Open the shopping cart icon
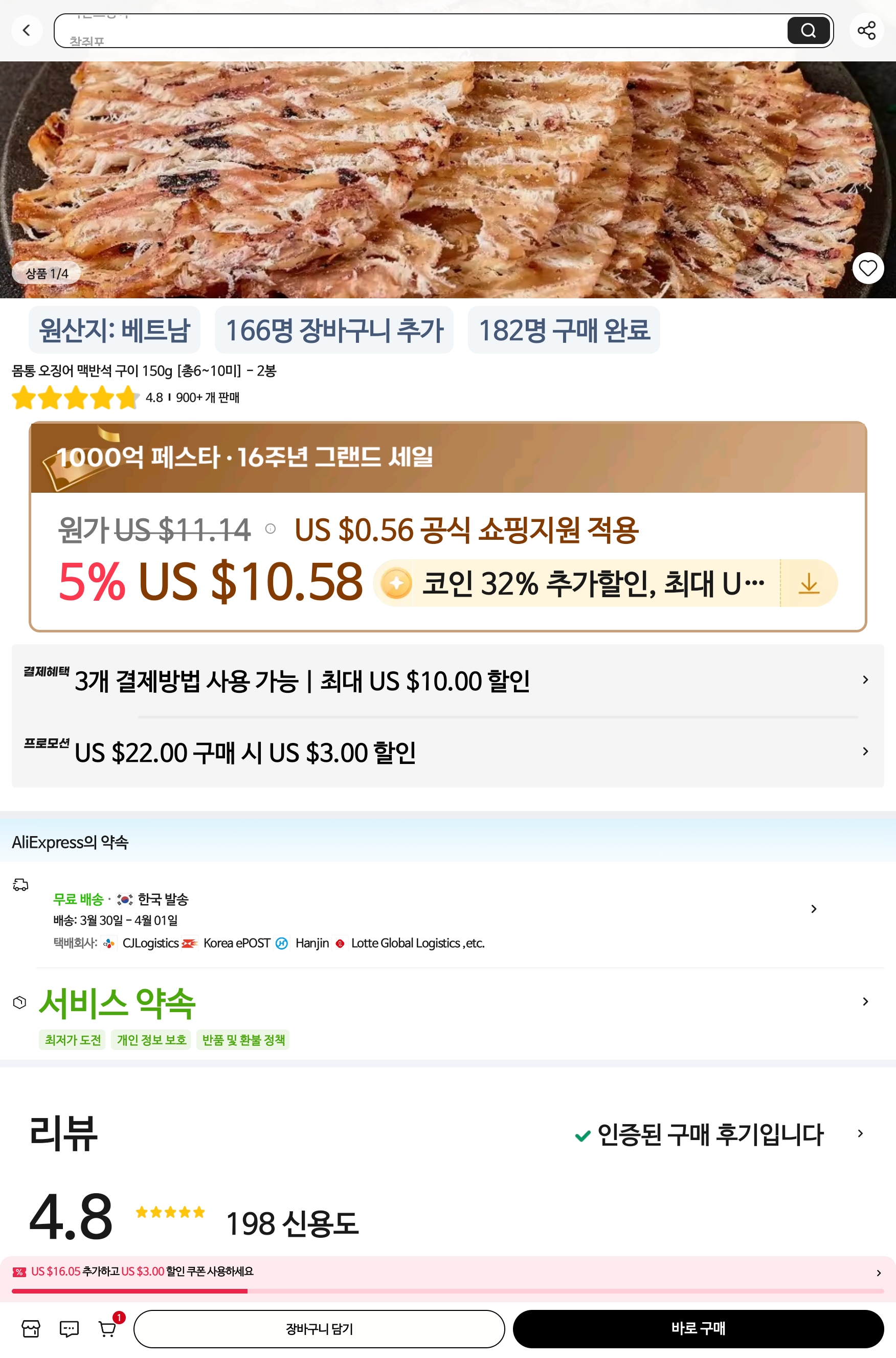The height and width of the screenshot is (1358, 896). 107,1328
